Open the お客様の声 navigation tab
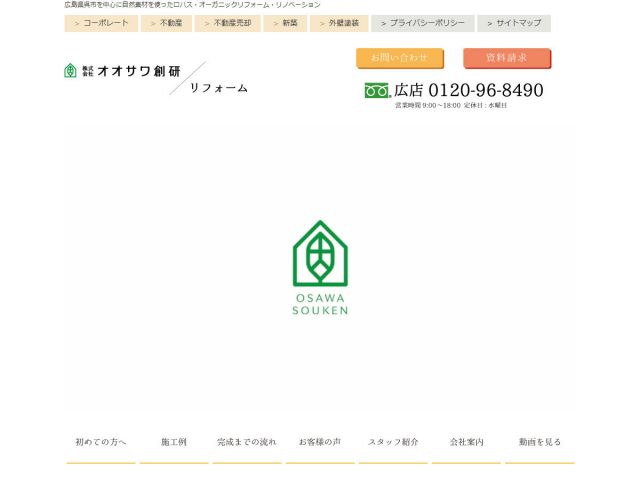Viewport: 640px width, 480px height. click(320, 442)
